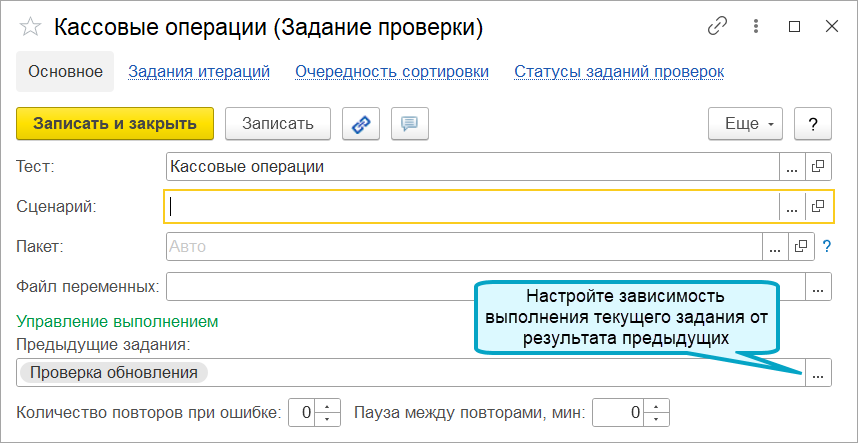Open Пакет value with the open-form icon
Screen dimensions: 858x443
tap(801, 247)
